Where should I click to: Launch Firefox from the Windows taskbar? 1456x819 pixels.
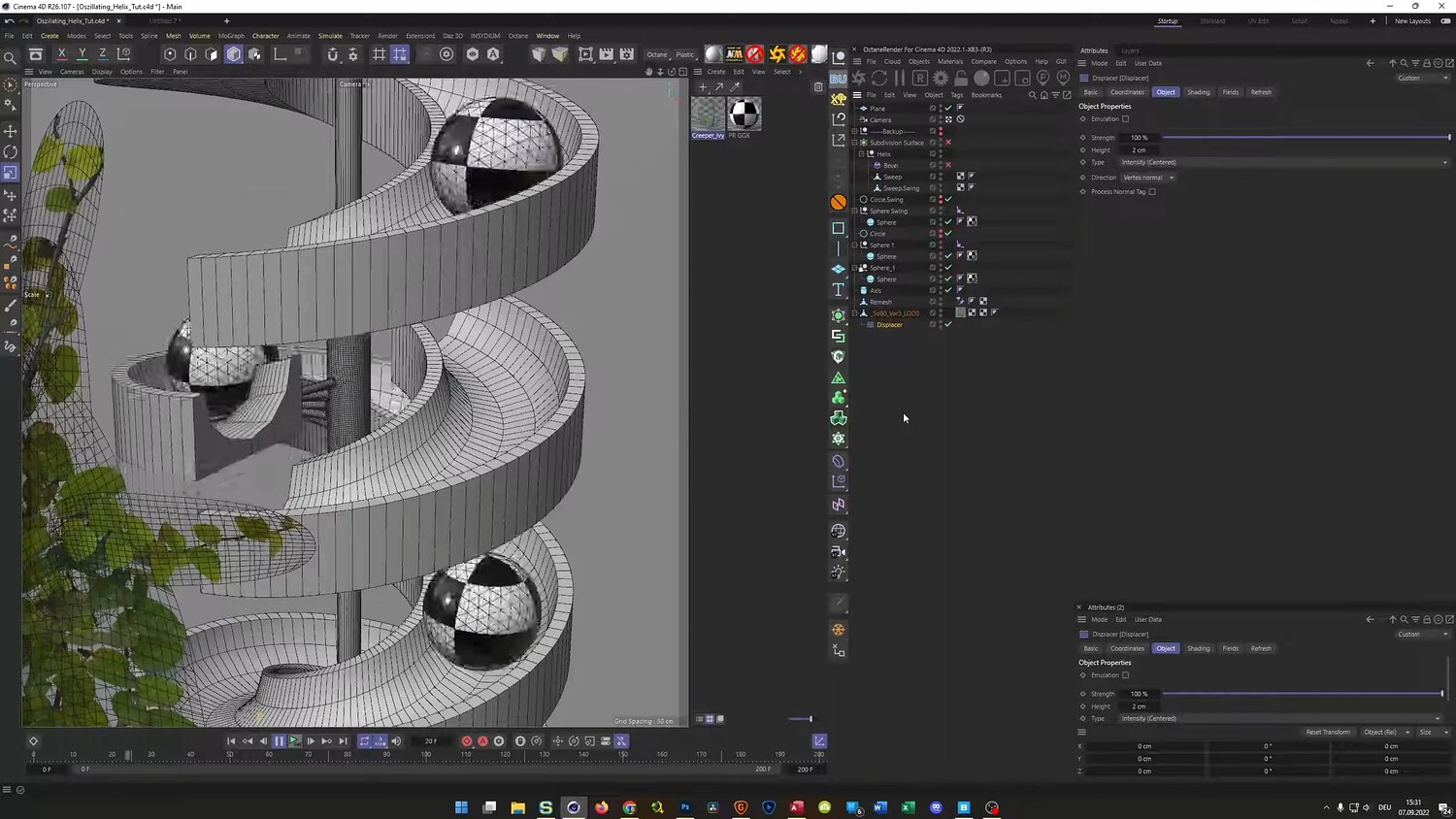point(602,807)
